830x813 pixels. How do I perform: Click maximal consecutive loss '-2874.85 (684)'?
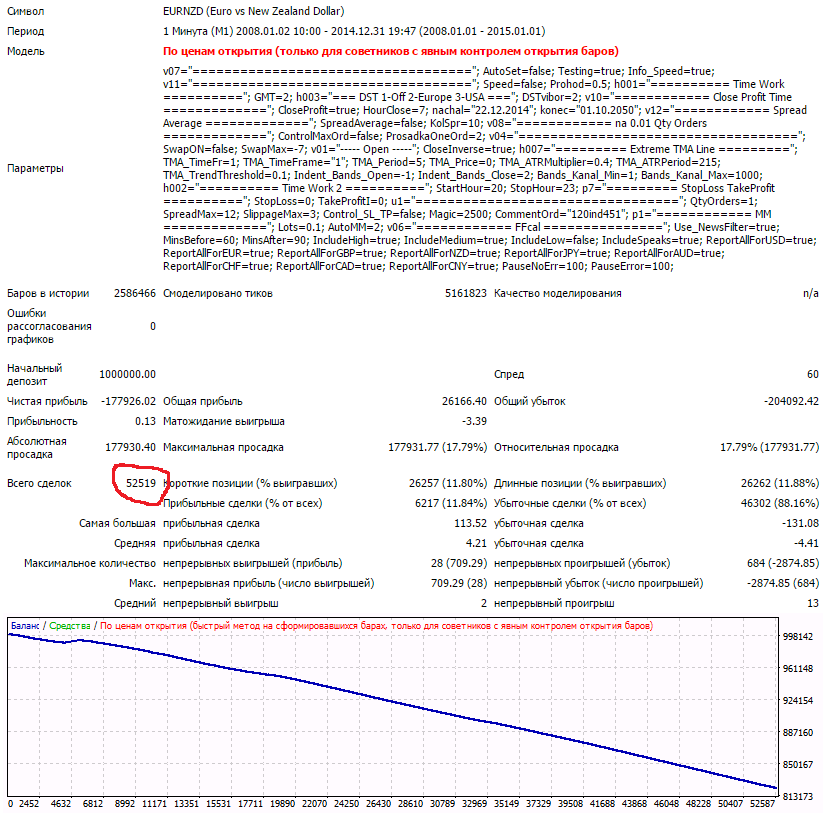click(x=783, y=583)
